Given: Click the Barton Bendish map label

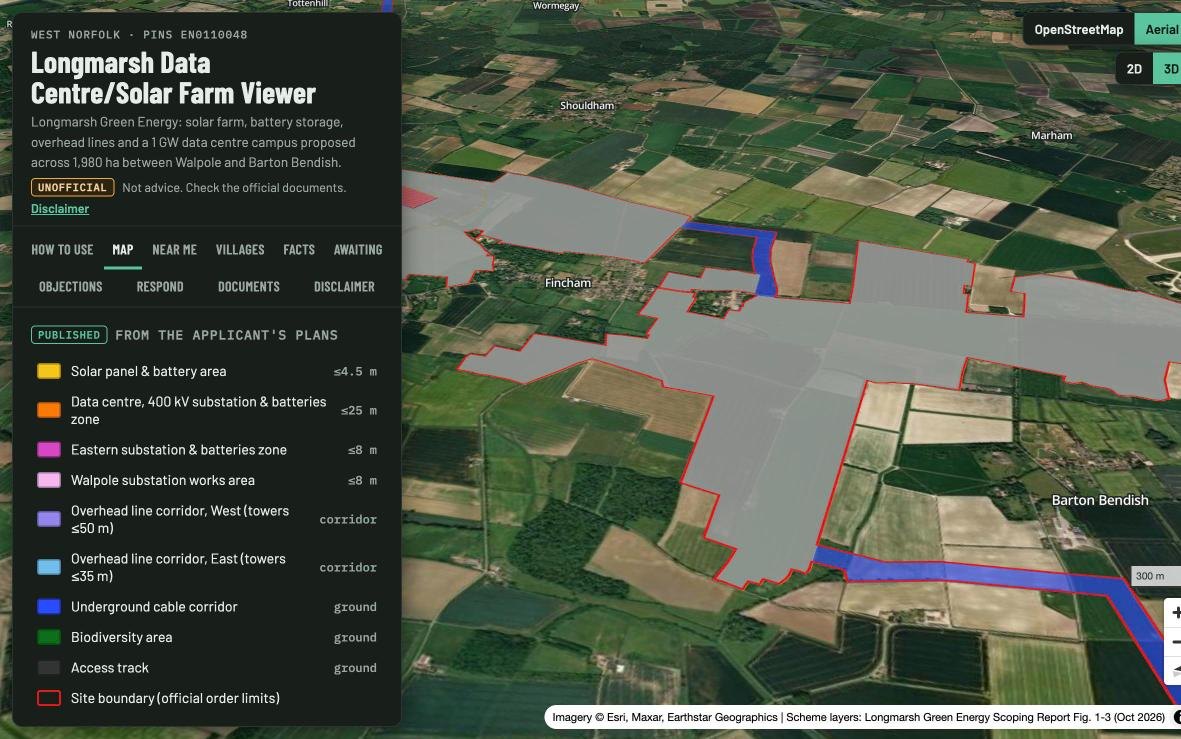Looking at the screenshot, I should tap(1100, 500).
